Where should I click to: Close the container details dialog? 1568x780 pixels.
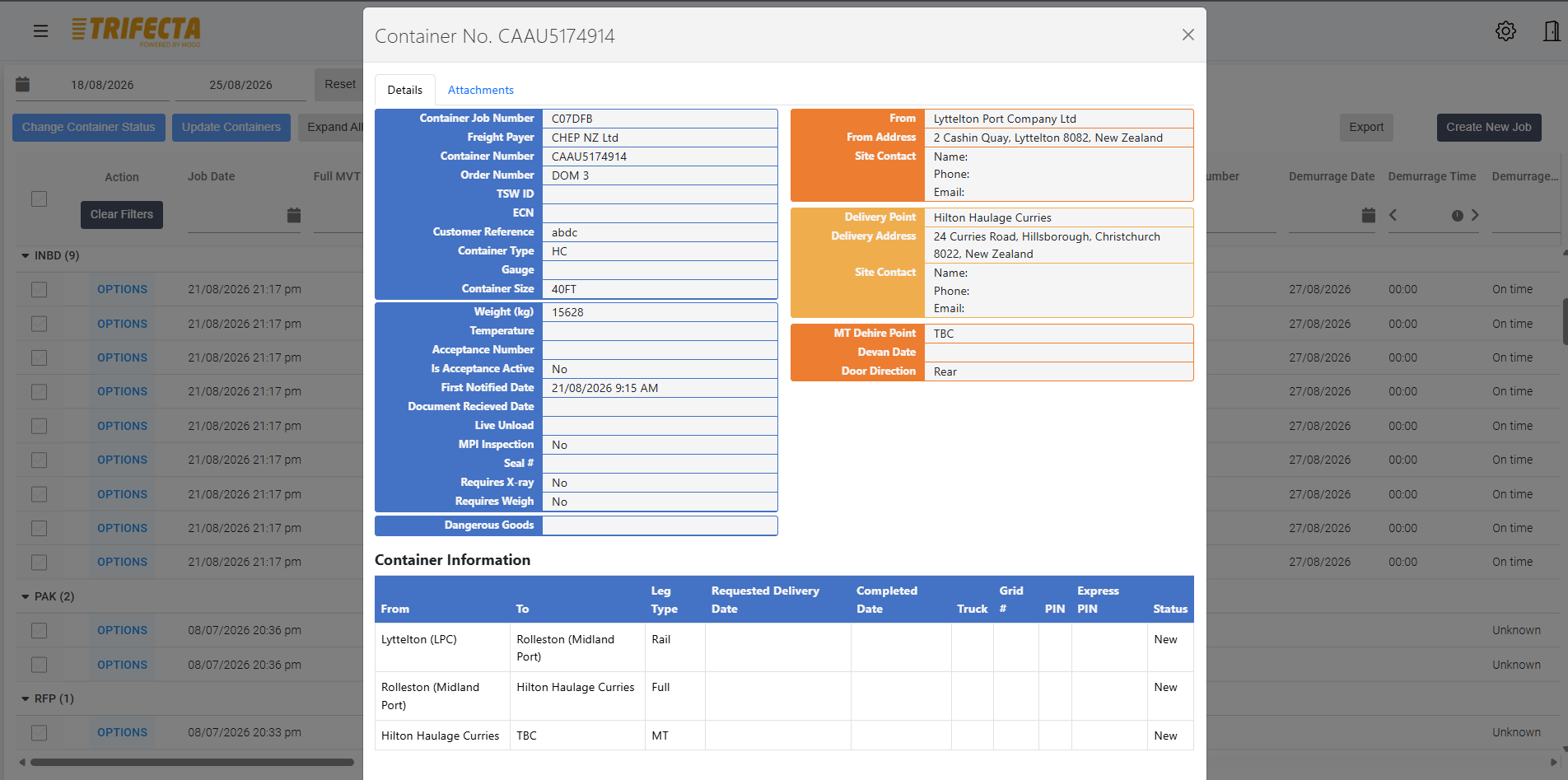(x=1188, y=35)
